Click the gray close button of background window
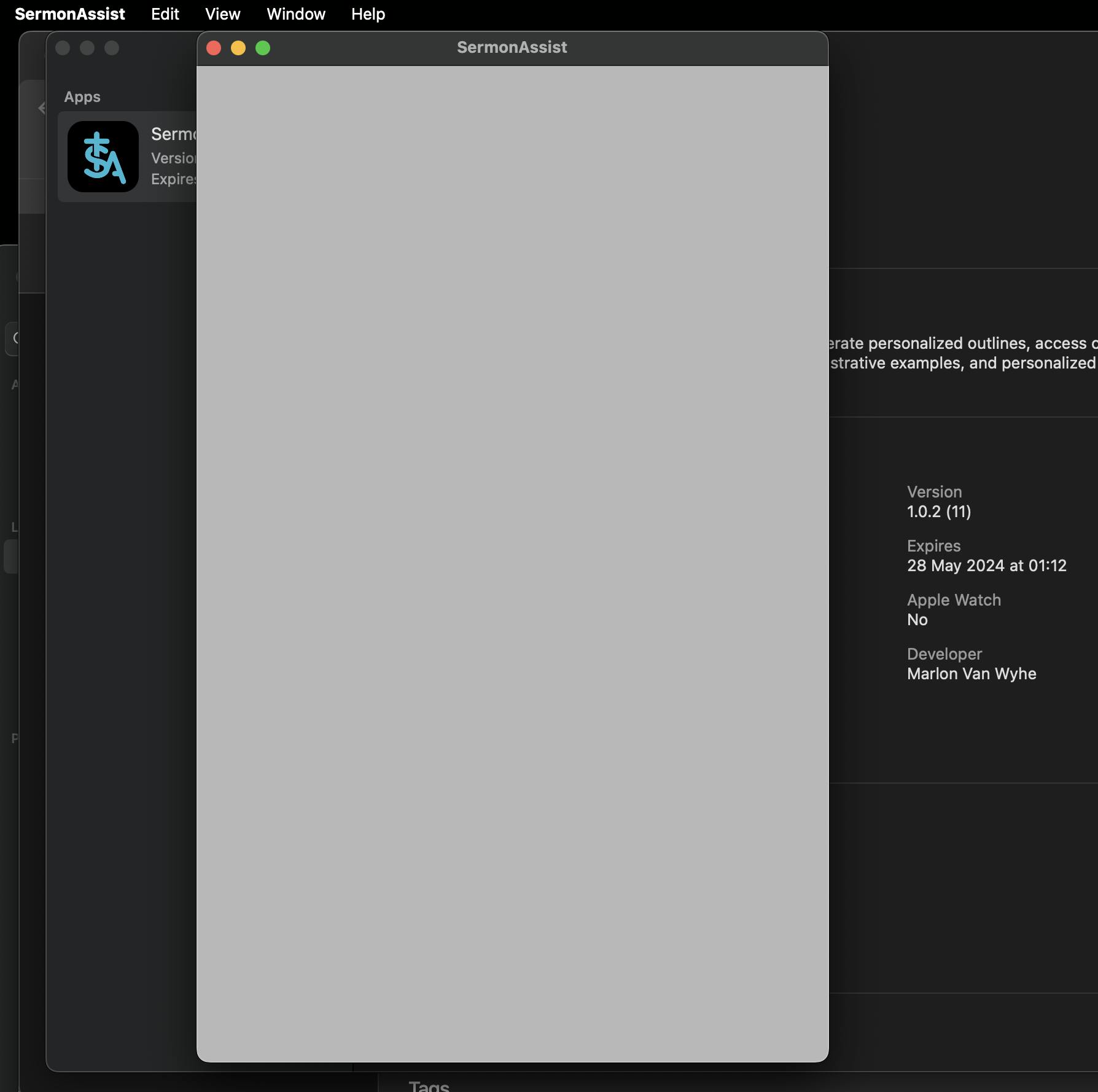The height and width of the screenshot is (1092, 1098). [63, 48]
